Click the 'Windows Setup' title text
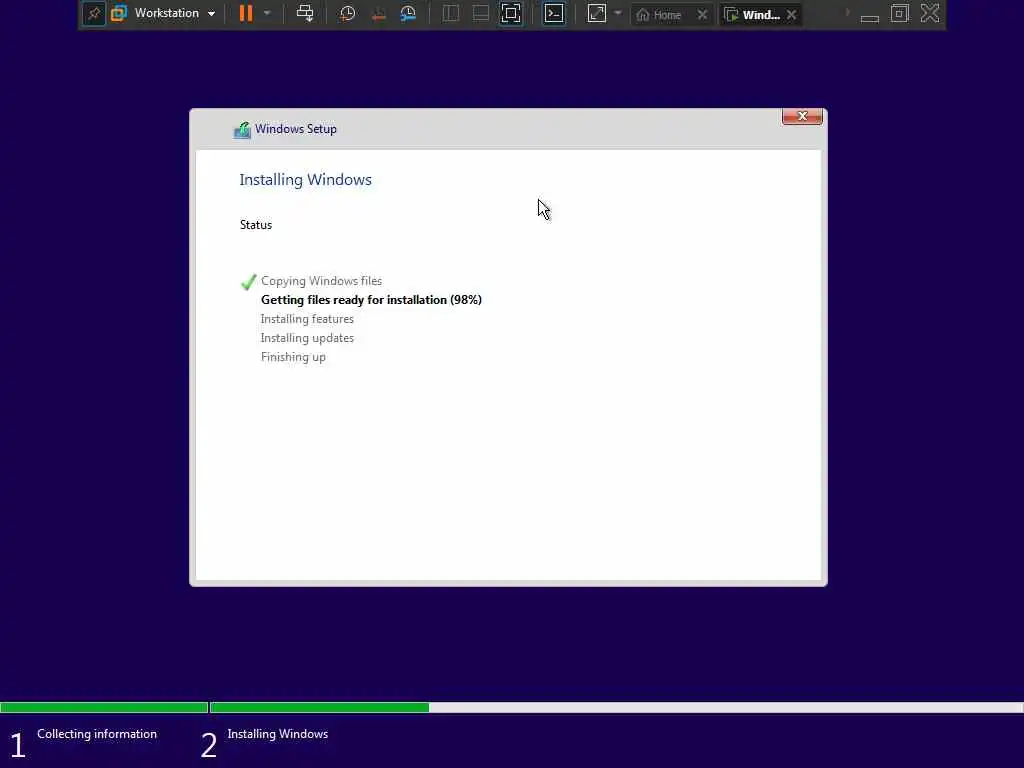The image size is (1024, 768). pos(296,129)
